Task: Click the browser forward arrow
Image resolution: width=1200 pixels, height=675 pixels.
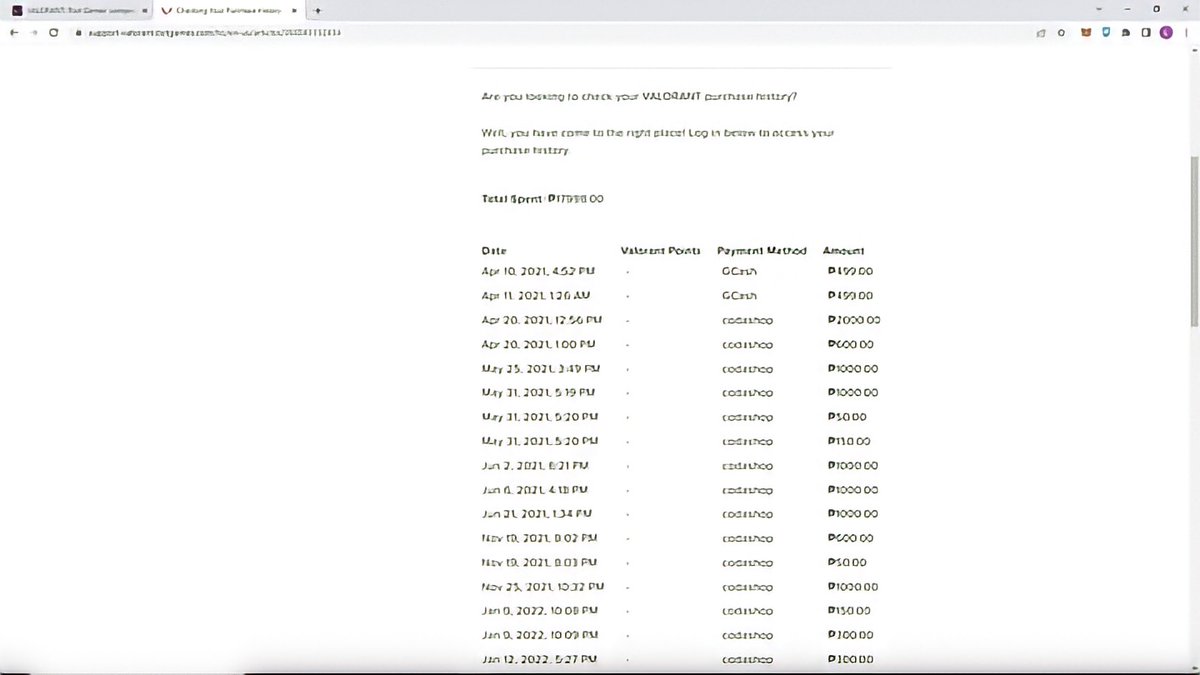Action: click(x=33, y=32)
